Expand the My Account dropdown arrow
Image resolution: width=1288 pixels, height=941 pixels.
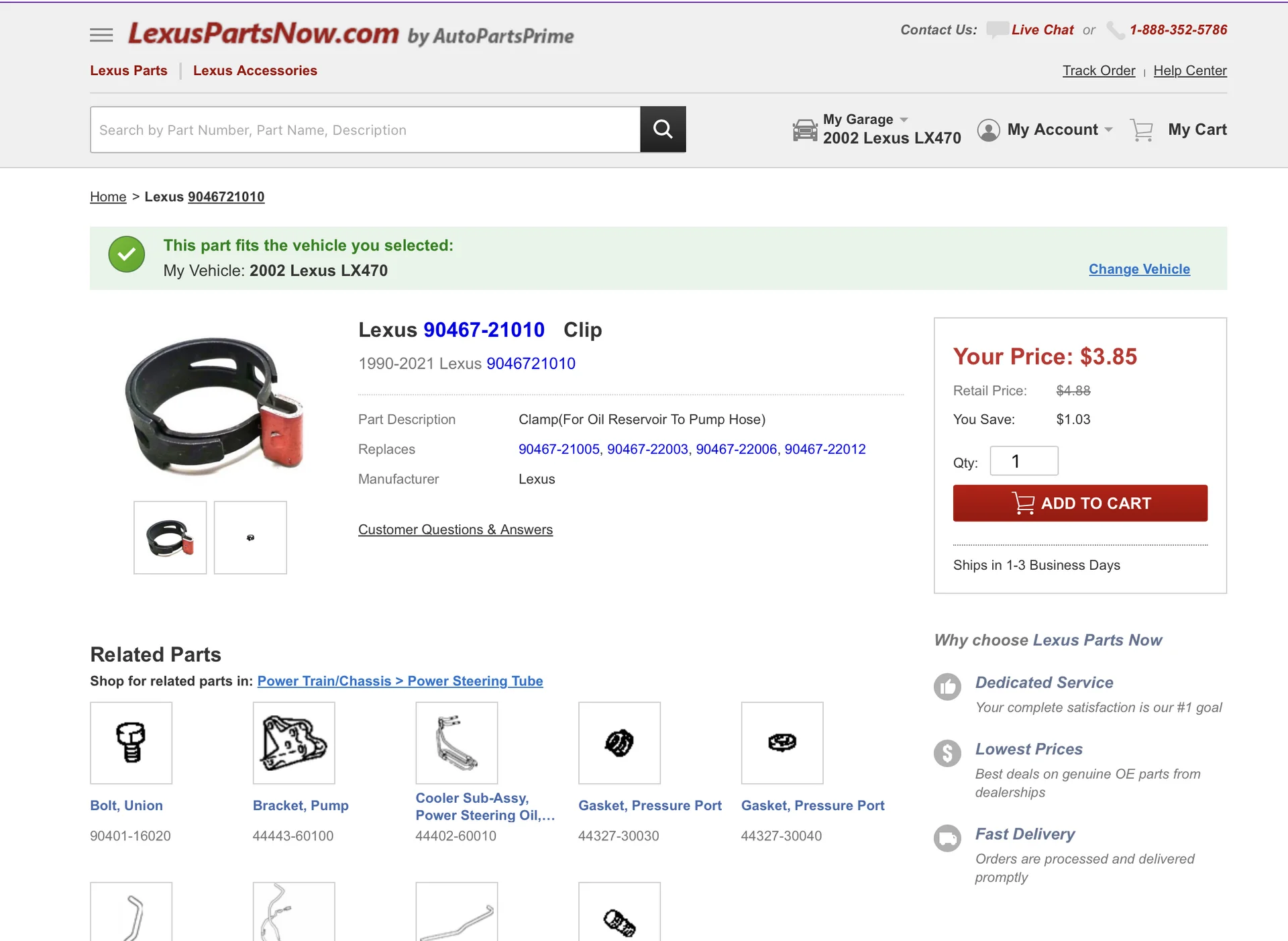1108,130
